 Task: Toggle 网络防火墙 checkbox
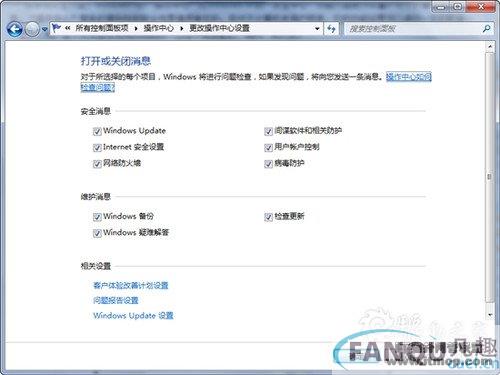[x=97, y=164]
